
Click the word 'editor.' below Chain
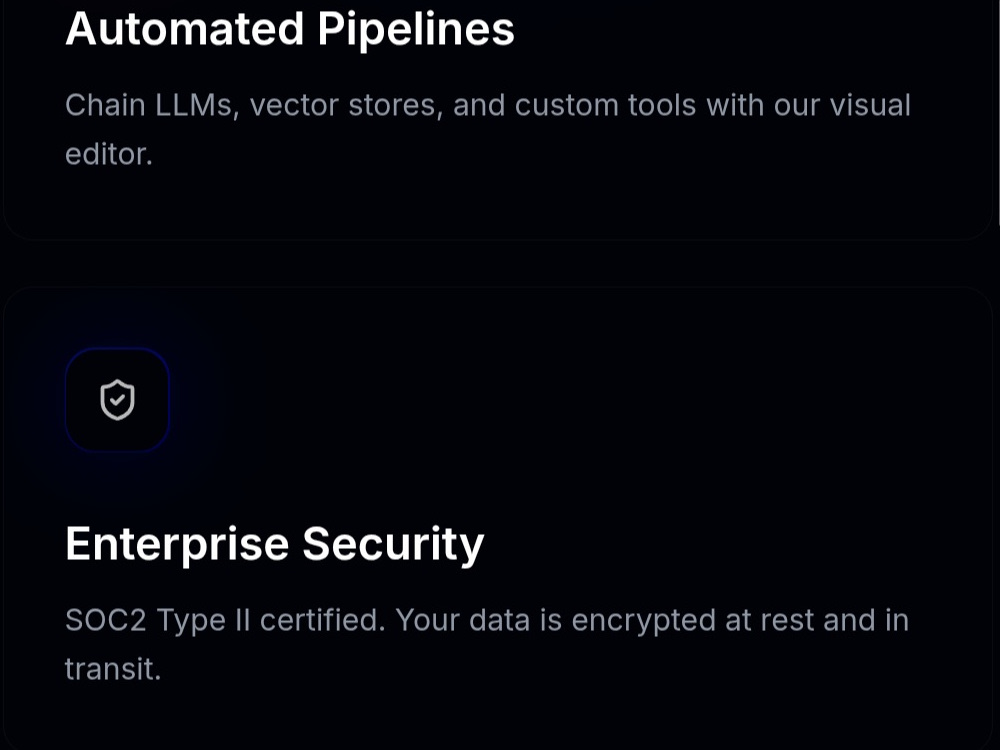(x=109, y=154)
